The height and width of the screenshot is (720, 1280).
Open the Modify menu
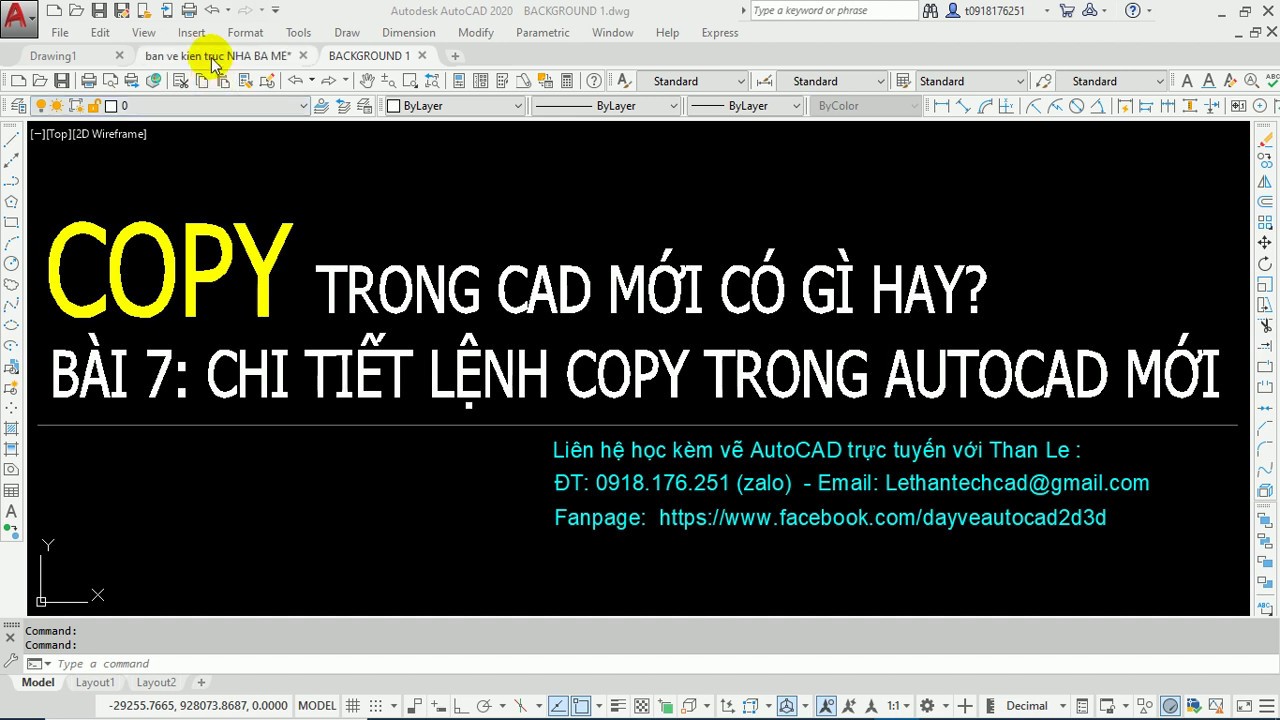tap(476, 33)
